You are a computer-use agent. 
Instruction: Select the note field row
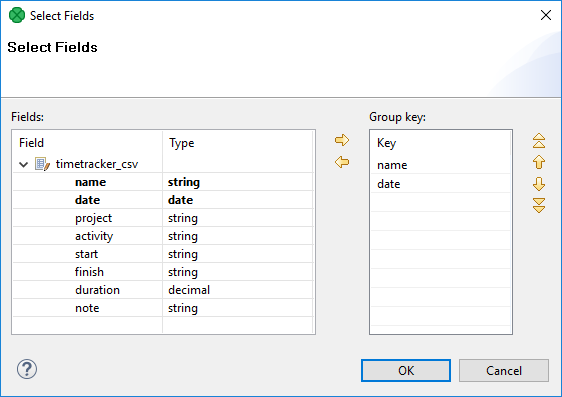[x=163, y=308]
